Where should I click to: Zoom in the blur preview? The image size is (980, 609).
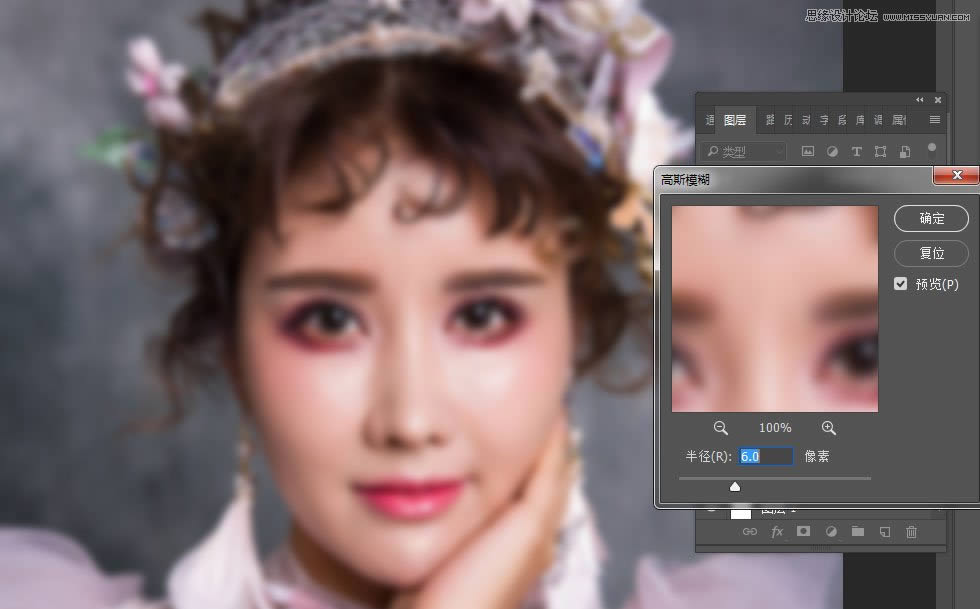point(829,428)
